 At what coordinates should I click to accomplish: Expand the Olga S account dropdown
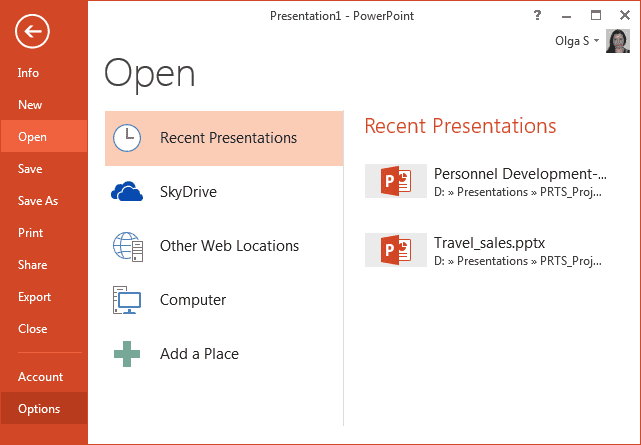click(596, 40)
